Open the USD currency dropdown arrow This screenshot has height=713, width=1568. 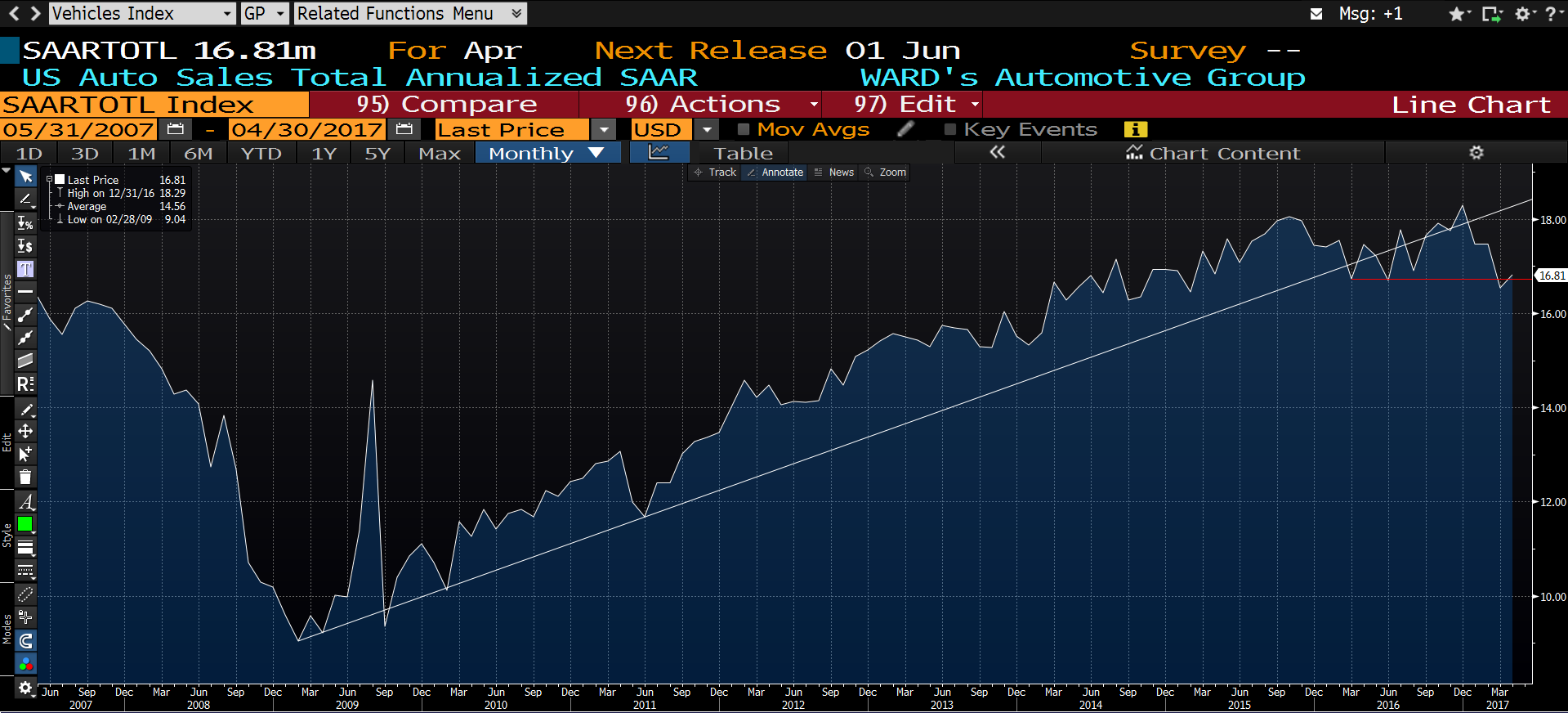(x=707, y=129)
